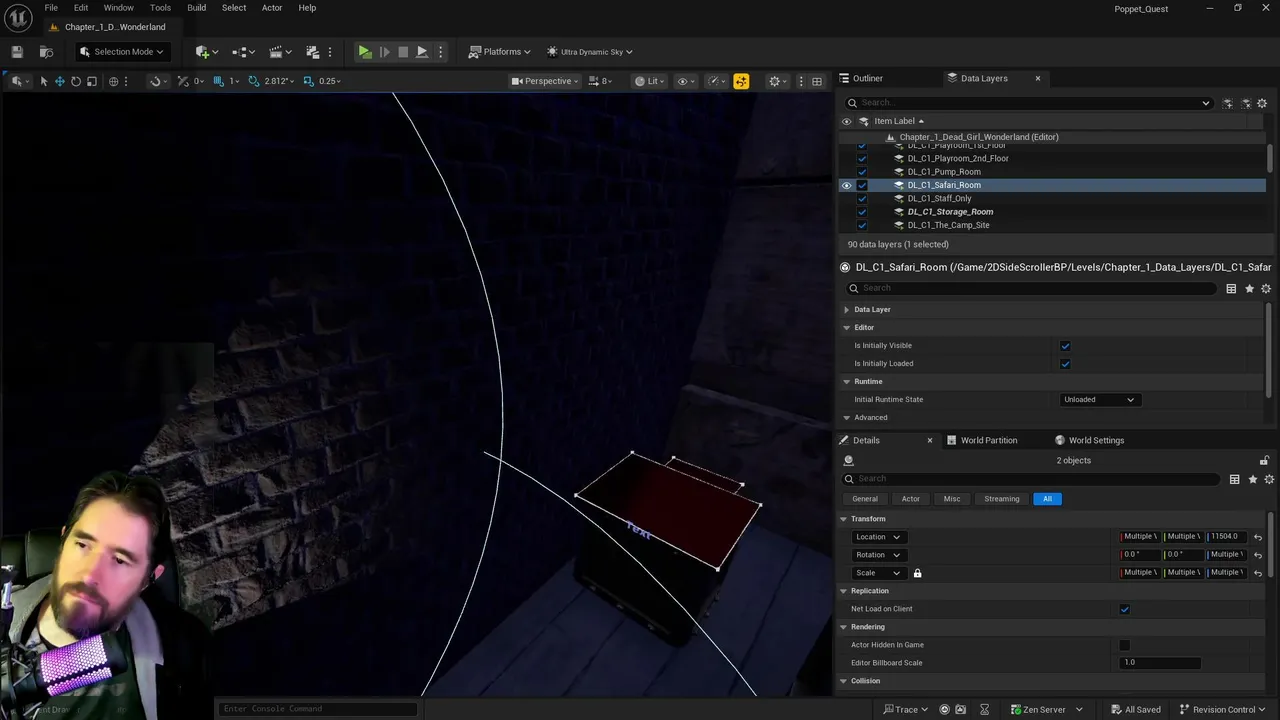Select the Scale gizmo tool
The height and width of the screenshot is (720, 1280).
(92, 81)
